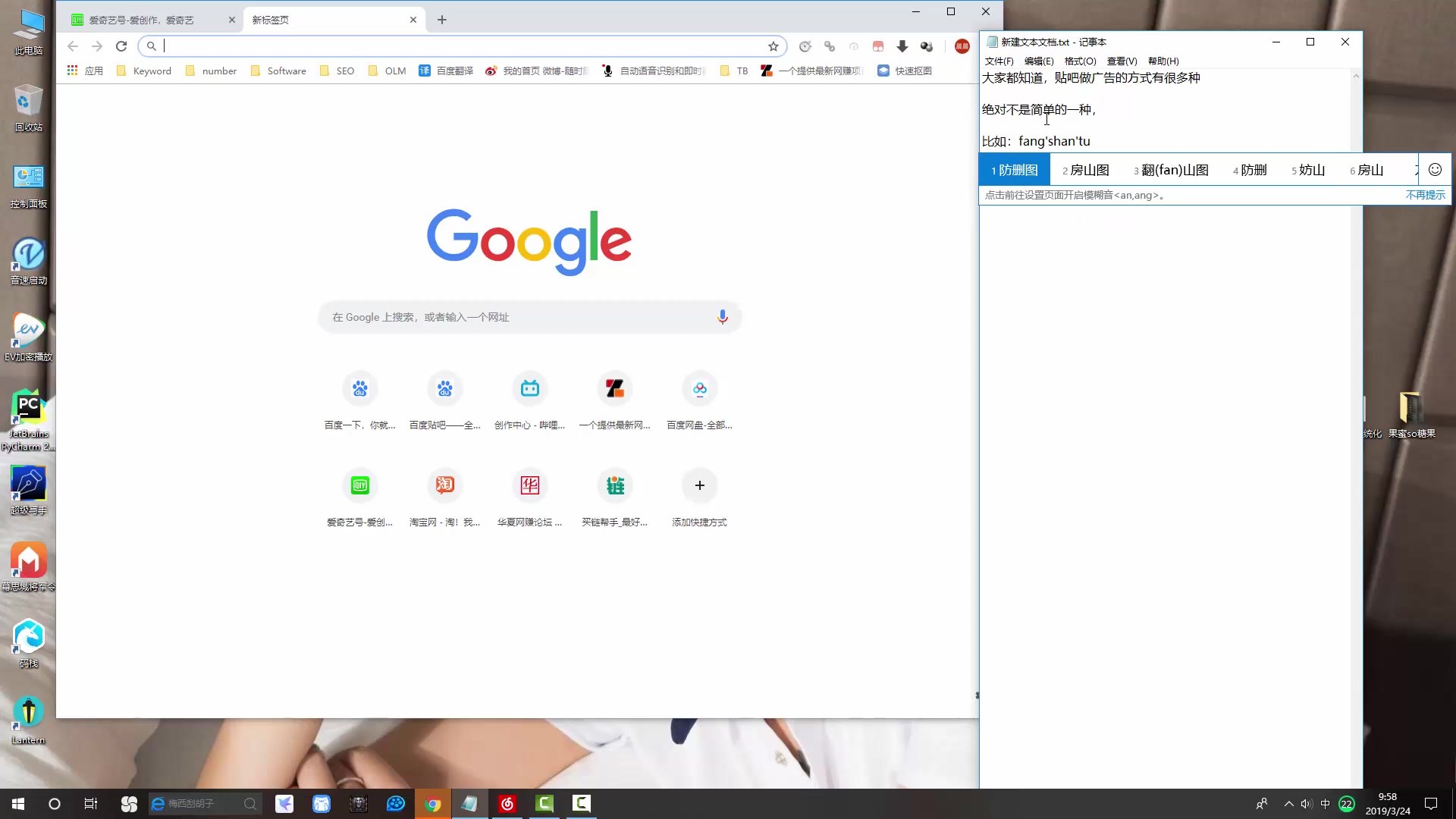
Task: Click the Chrome icon on the taskbar
Action: click(433, 804)
